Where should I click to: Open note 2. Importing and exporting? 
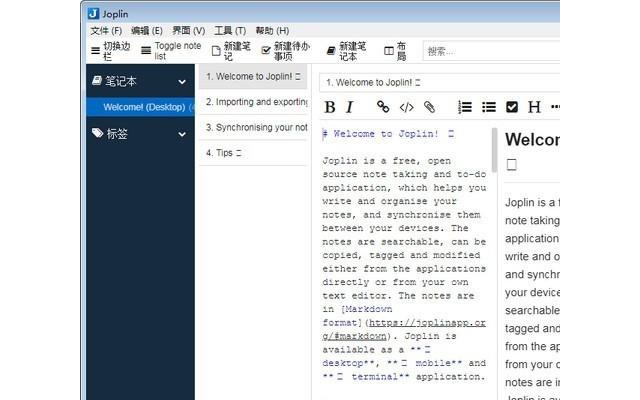[253, 102]
